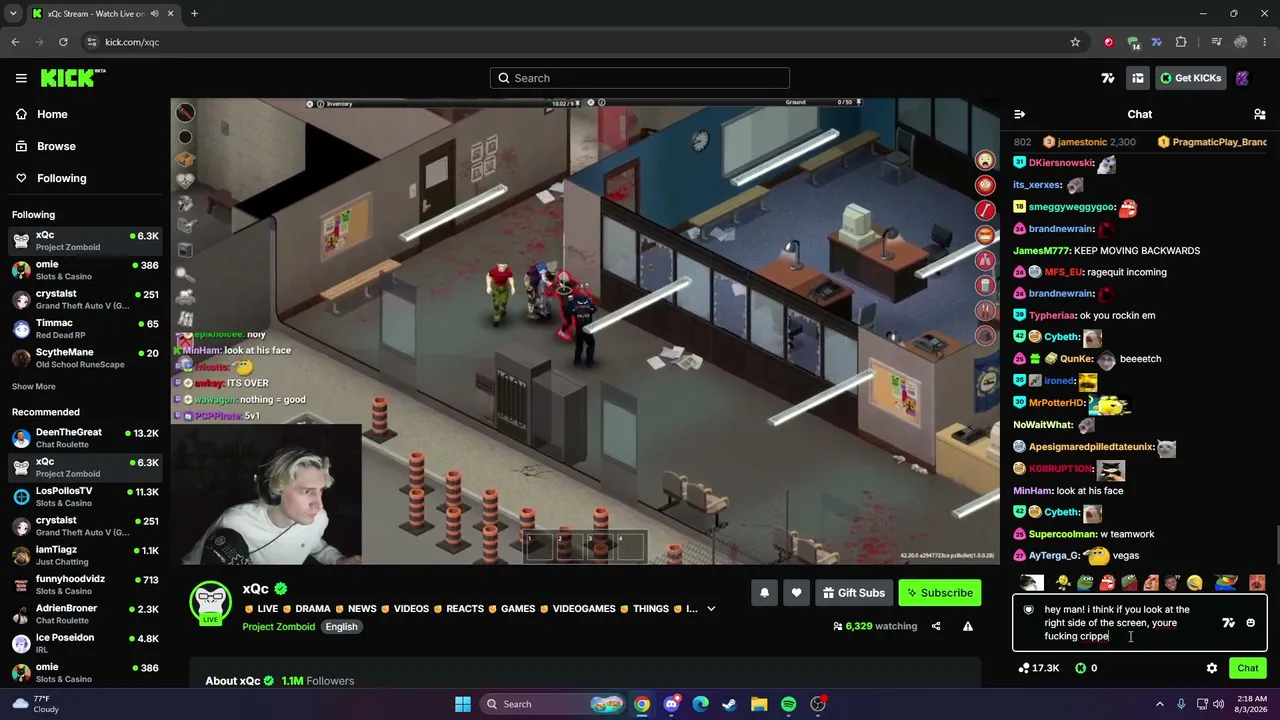The image size is (1280, 720).
Task: Expand the stream title chevron
Action: coord(711,608)
